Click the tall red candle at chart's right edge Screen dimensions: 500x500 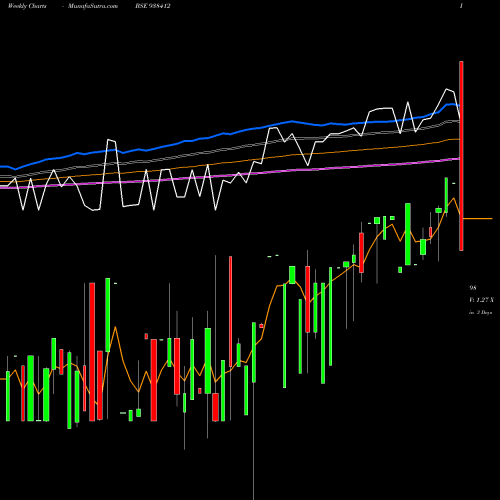461,156
